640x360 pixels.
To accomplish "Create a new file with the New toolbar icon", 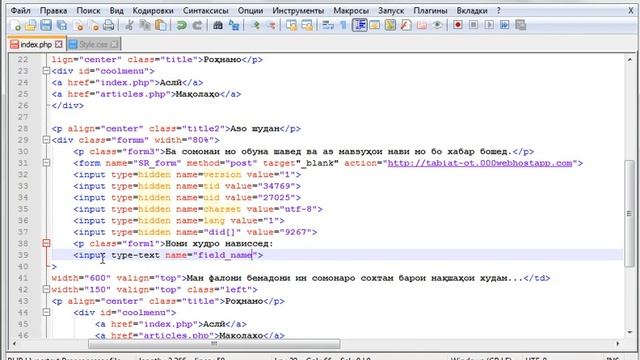I will tap(16, 26).
